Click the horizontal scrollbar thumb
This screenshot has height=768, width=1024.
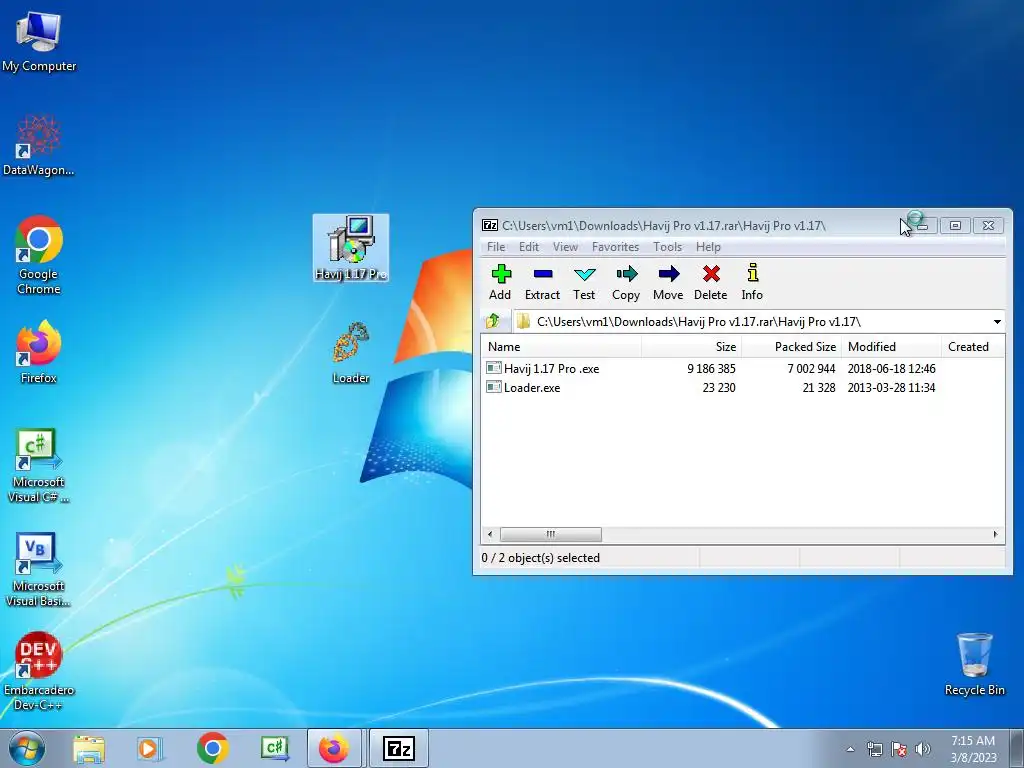551,534
